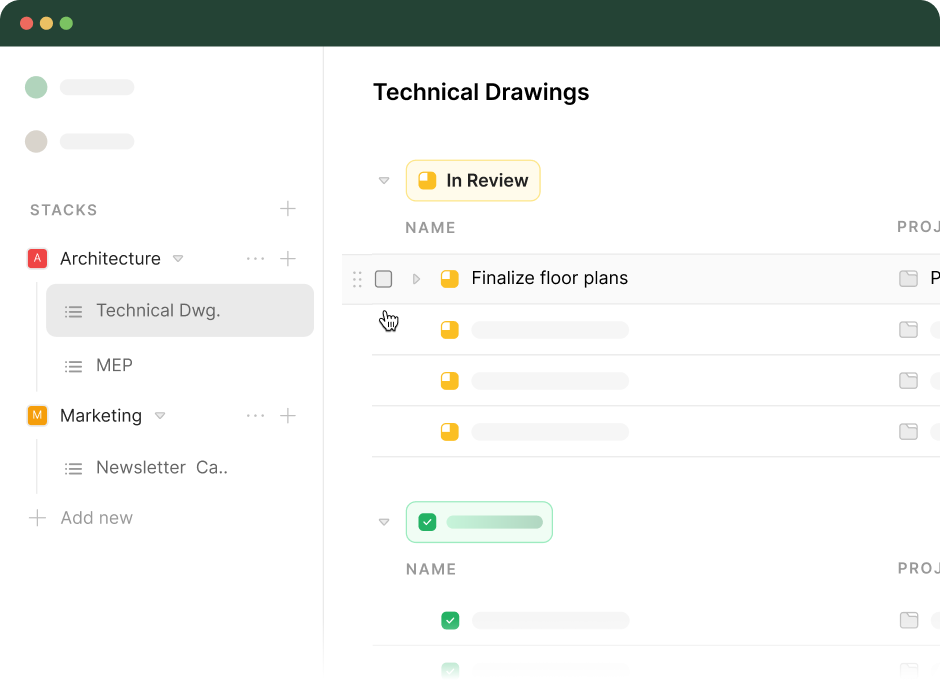Click the plus icon beside Add new

click(x=37, y=517)
